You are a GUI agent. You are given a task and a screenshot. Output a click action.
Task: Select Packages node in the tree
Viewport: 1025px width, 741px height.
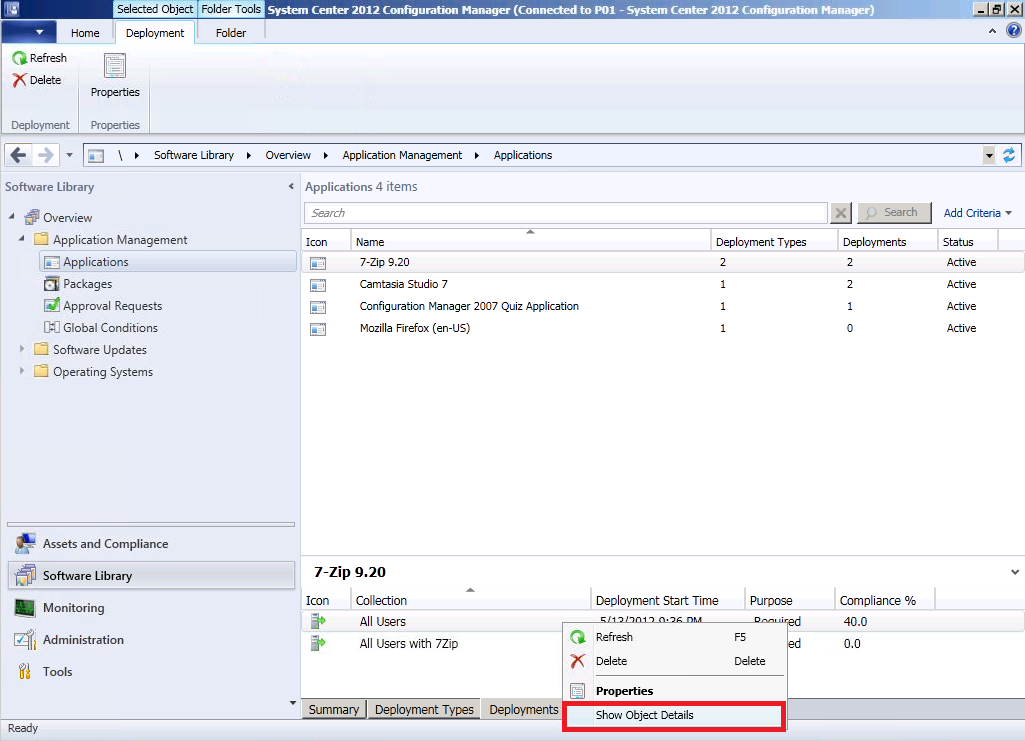click(87, 284)
